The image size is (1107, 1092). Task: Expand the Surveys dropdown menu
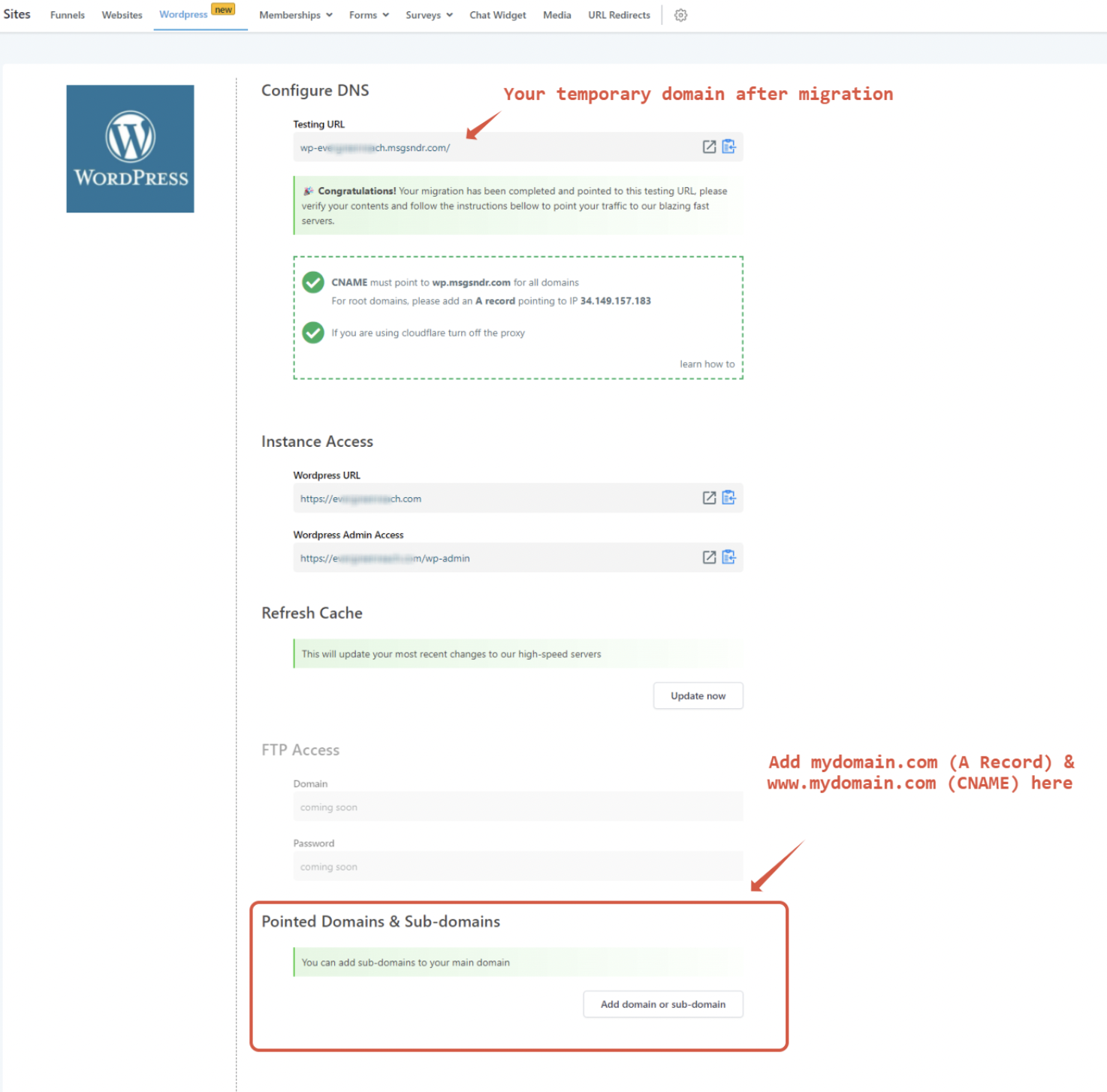click(429, 15)
